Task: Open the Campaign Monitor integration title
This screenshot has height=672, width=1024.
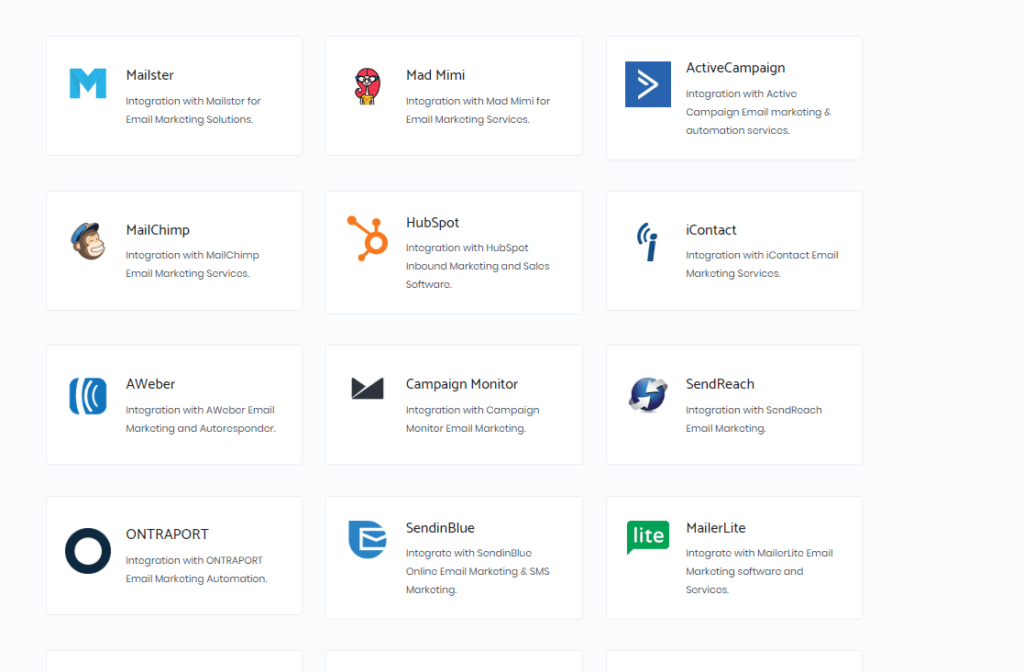Action: [x=462, y=384]
